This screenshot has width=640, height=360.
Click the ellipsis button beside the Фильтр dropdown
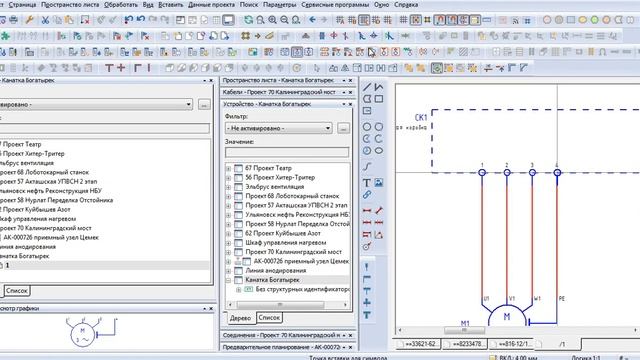pyautogui.click(x=343, y=128)
